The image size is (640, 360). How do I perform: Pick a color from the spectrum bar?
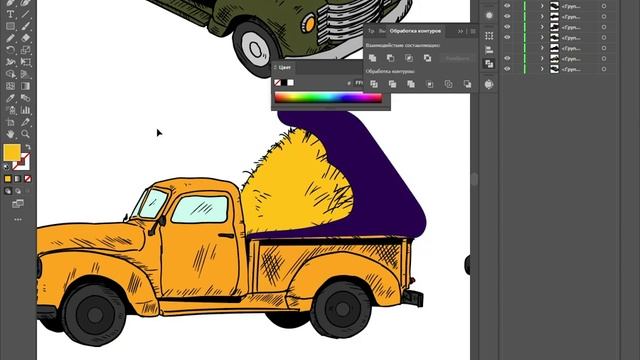328,97
